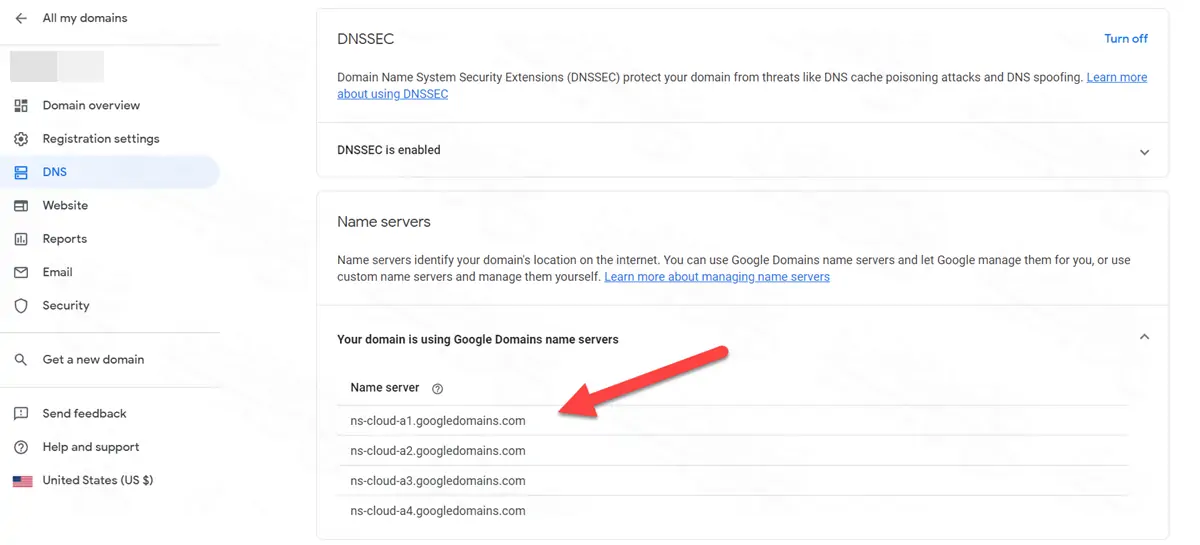Image resolution: width=1200 pixels, height=545 pixels.
Task: Select the ns-cloud-a1.googledomains.com name server row
Action: 438,421
